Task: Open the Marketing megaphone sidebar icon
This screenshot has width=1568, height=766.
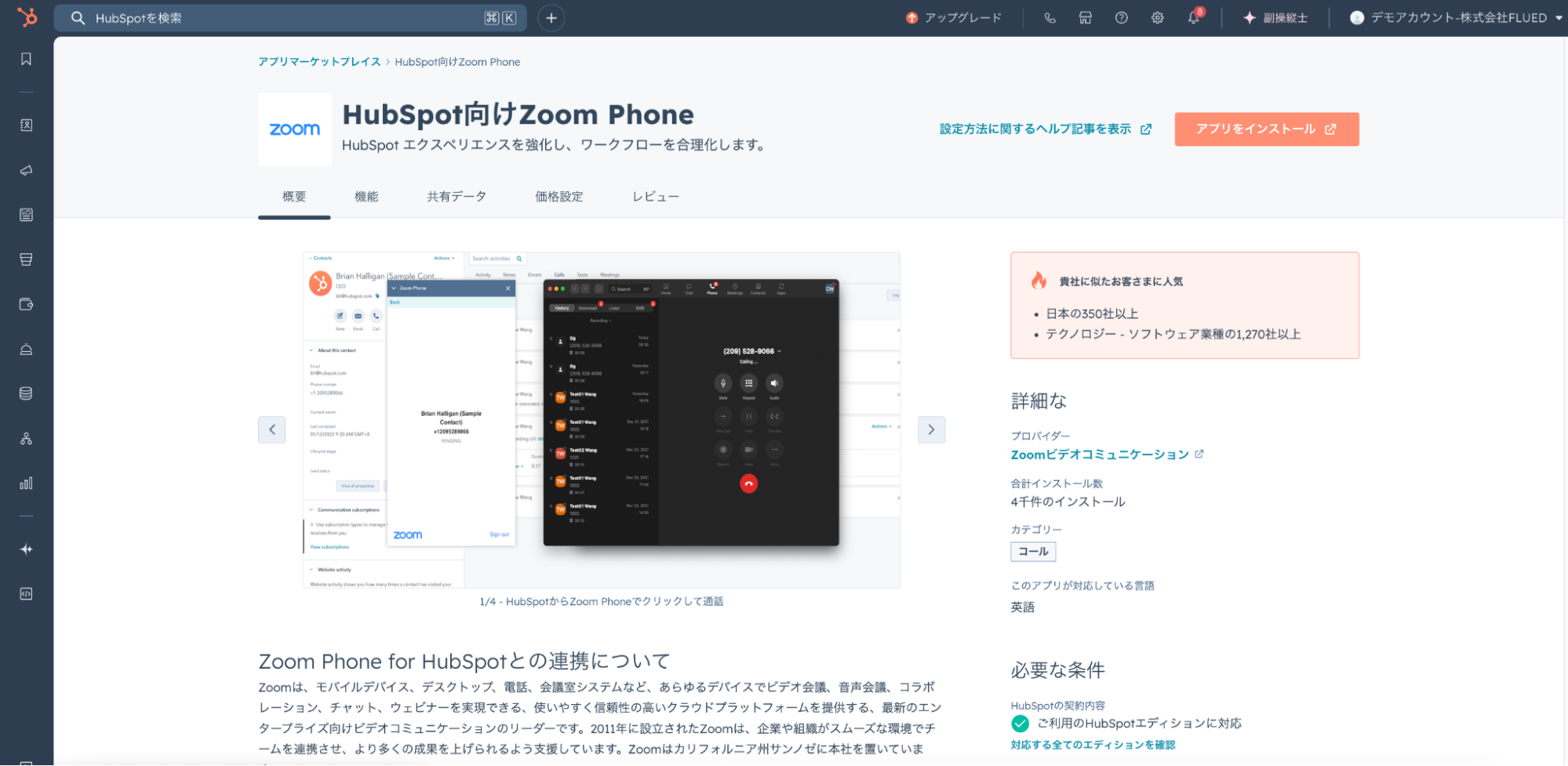Action: [26, 170]
